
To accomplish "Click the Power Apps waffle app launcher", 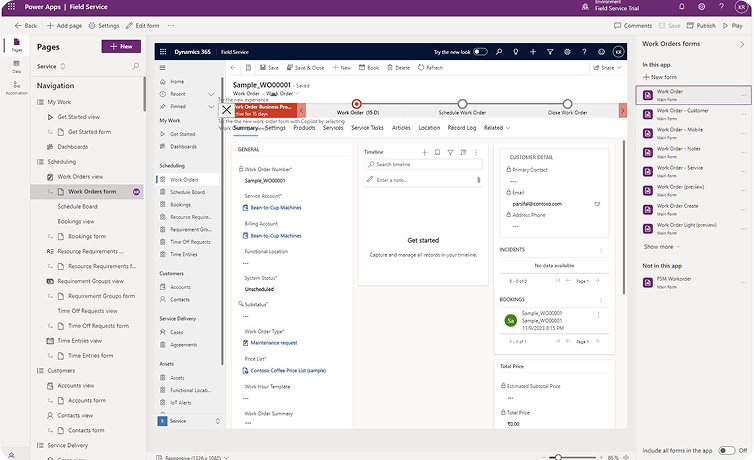I will click(x=9, y=6).
